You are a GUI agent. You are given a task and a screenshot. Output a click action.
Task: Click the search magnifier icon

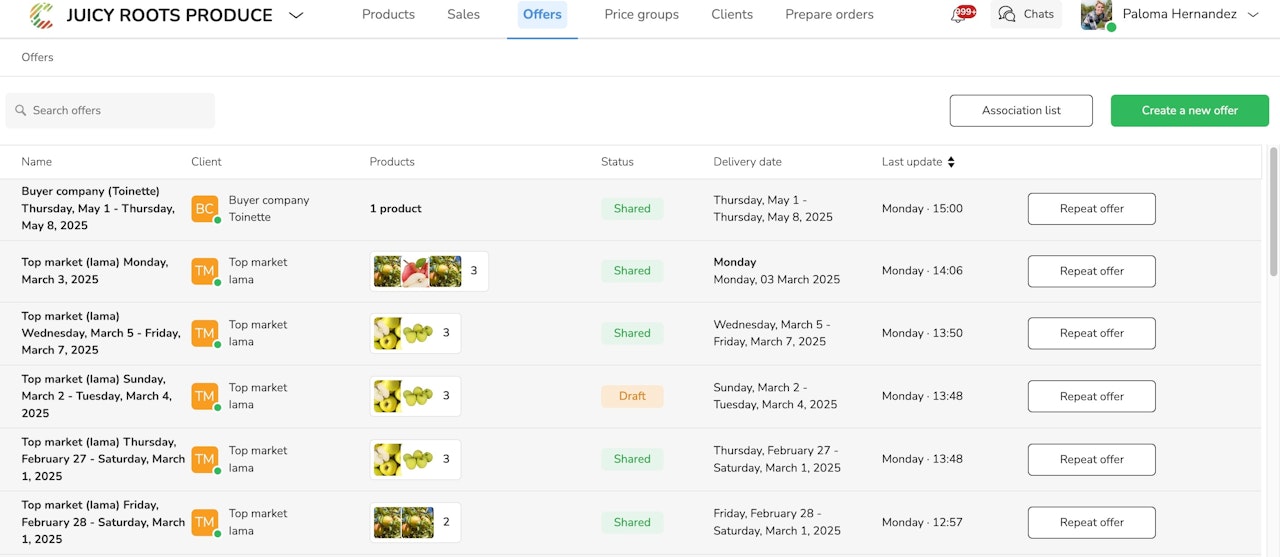pos(20,111)
